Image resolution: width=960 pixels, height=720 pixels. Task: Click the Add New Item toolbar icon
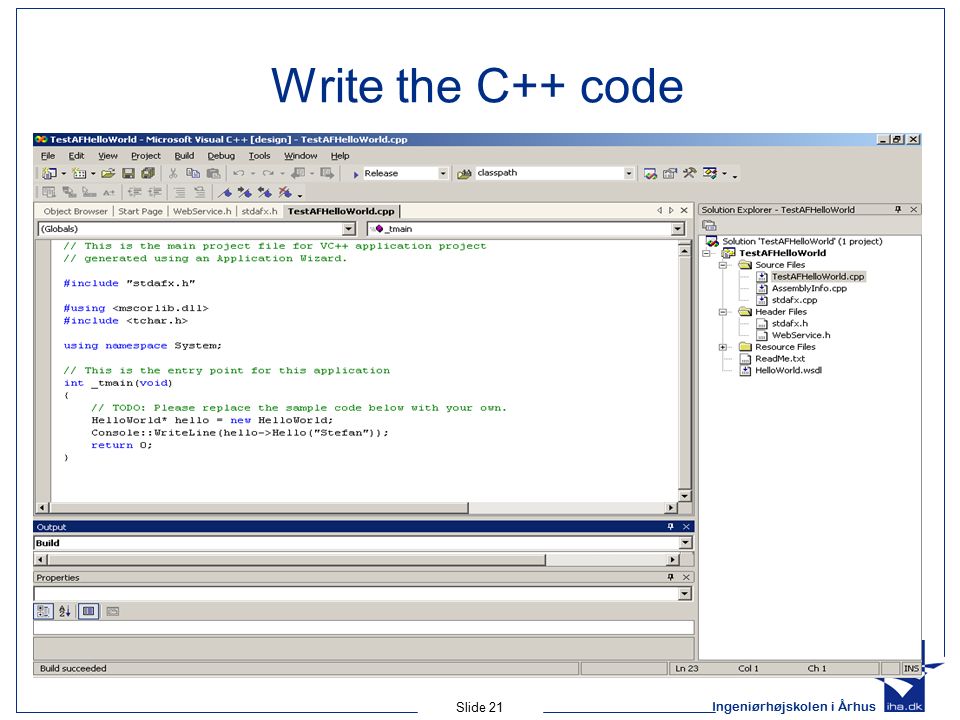[x=78, y=174]
